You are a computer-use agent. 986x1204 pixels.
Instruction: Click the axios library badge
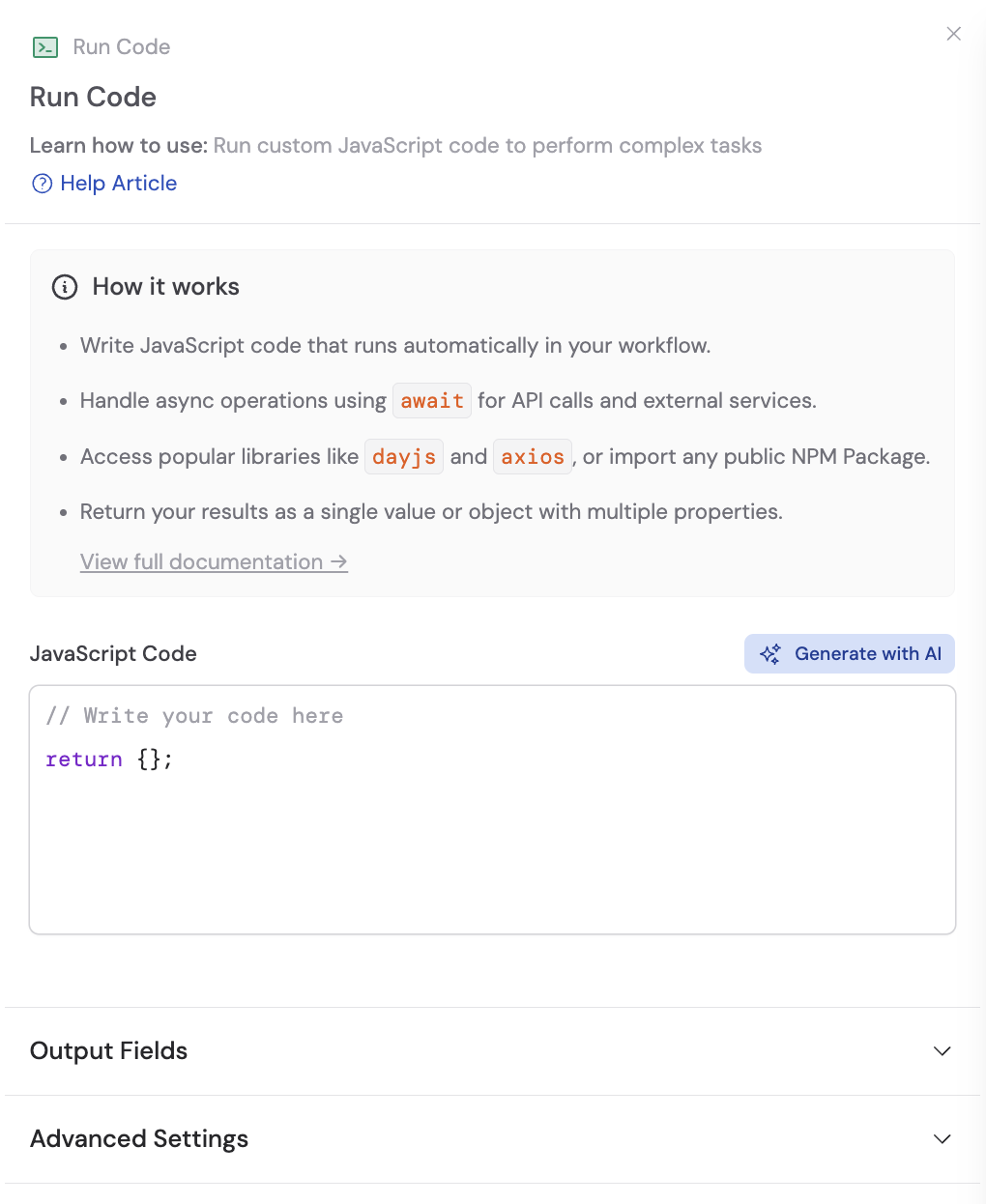(x=533, y=456)
